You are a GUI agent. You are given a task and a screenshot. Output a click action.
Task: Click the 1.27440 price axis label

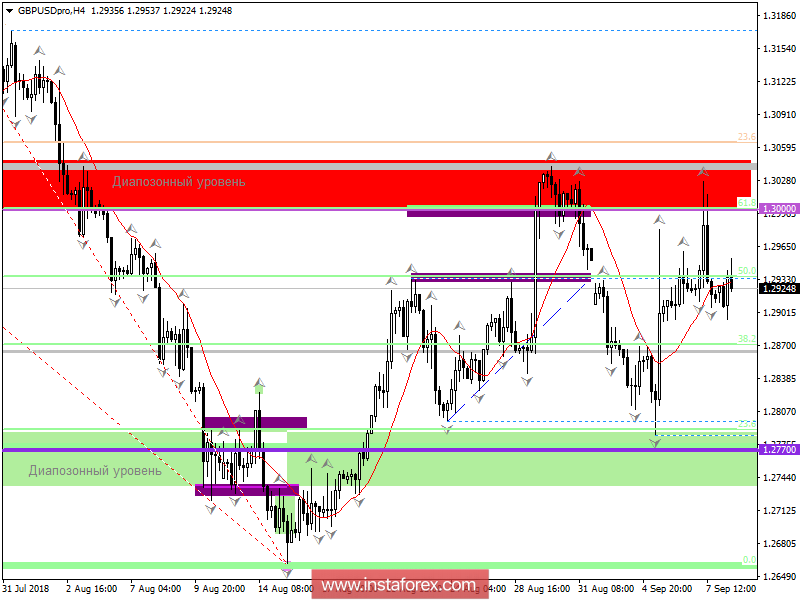click(x=779, y=478)
